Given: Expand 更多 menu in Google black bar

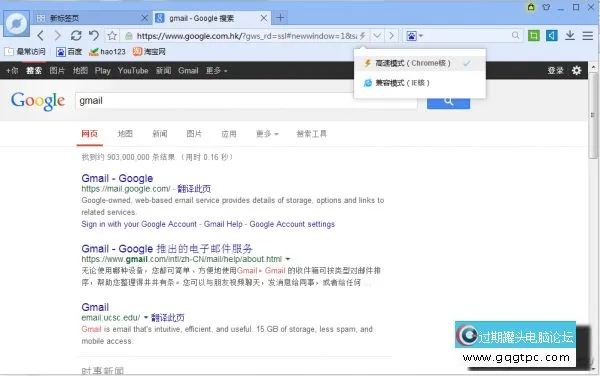Looking at the screenshot, I should coord(216,71).
